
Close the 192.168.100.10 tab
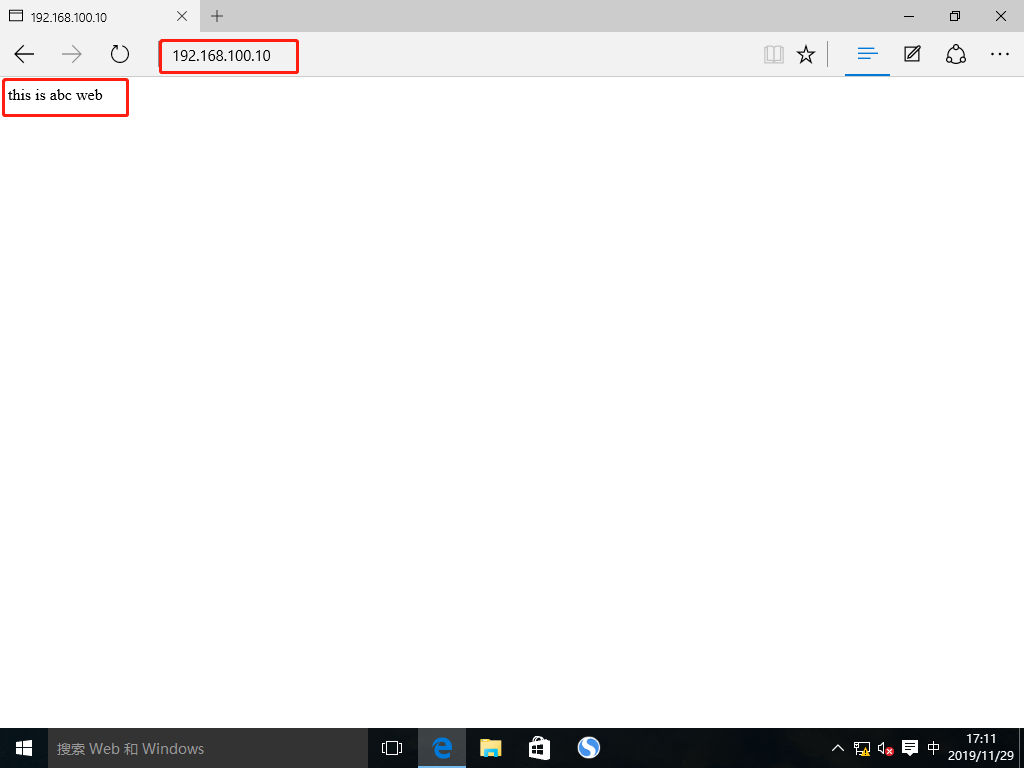[182, 16]
